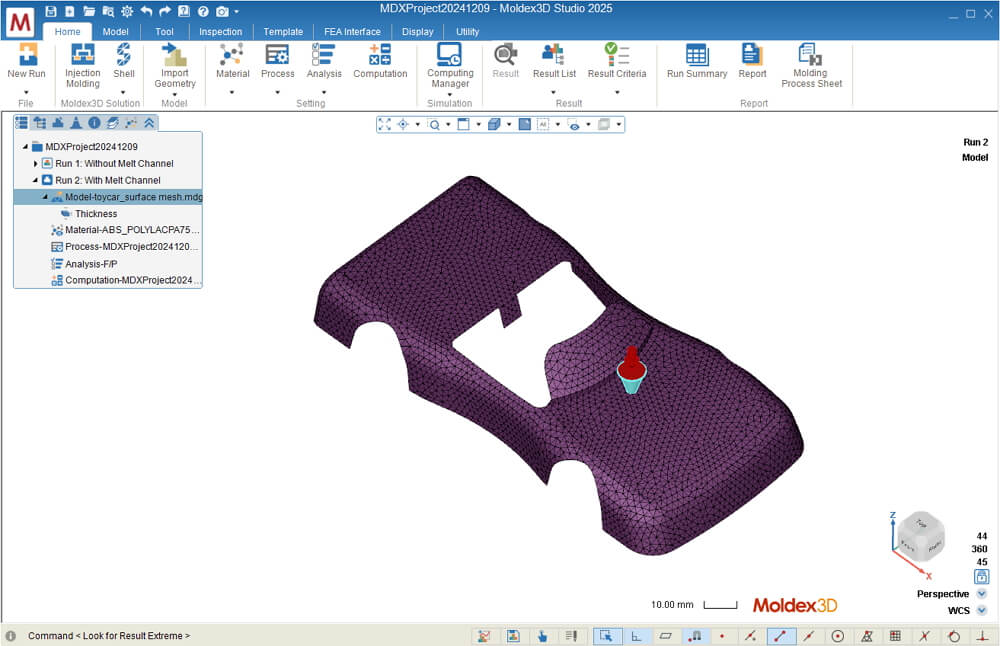Collapse the MDXProject20241209 root node
Image resolution: width=1000 pixels, height=646 pixels.
(26, 147)
